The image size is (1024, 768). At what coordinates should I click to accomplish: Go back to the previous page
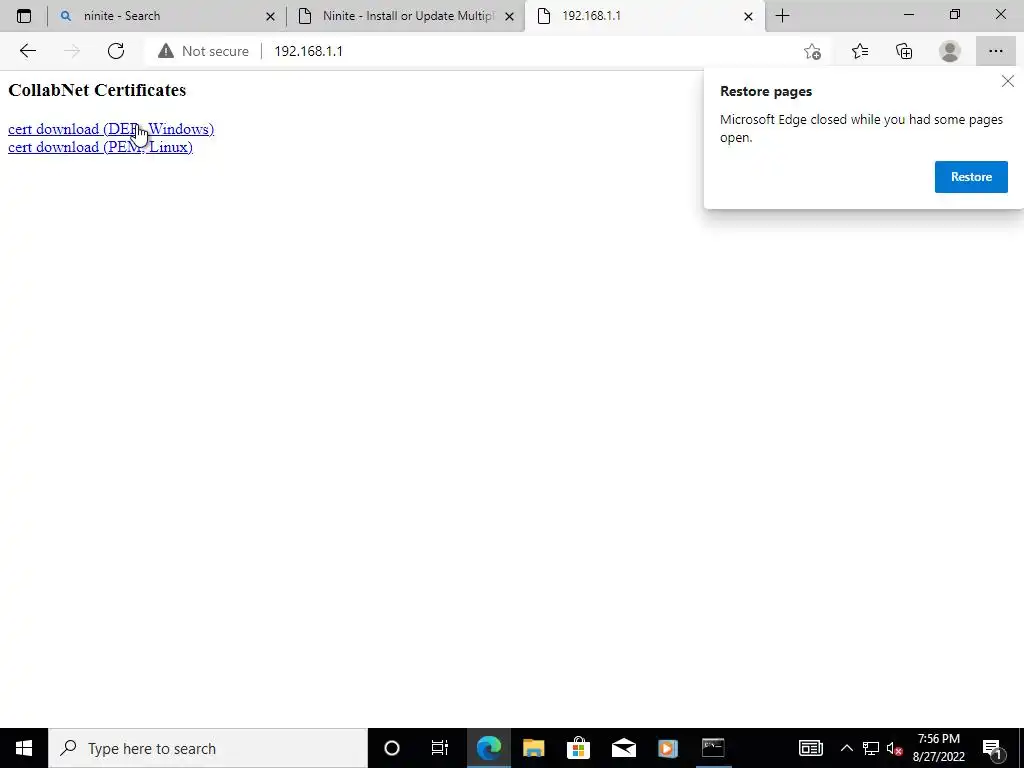27,51
